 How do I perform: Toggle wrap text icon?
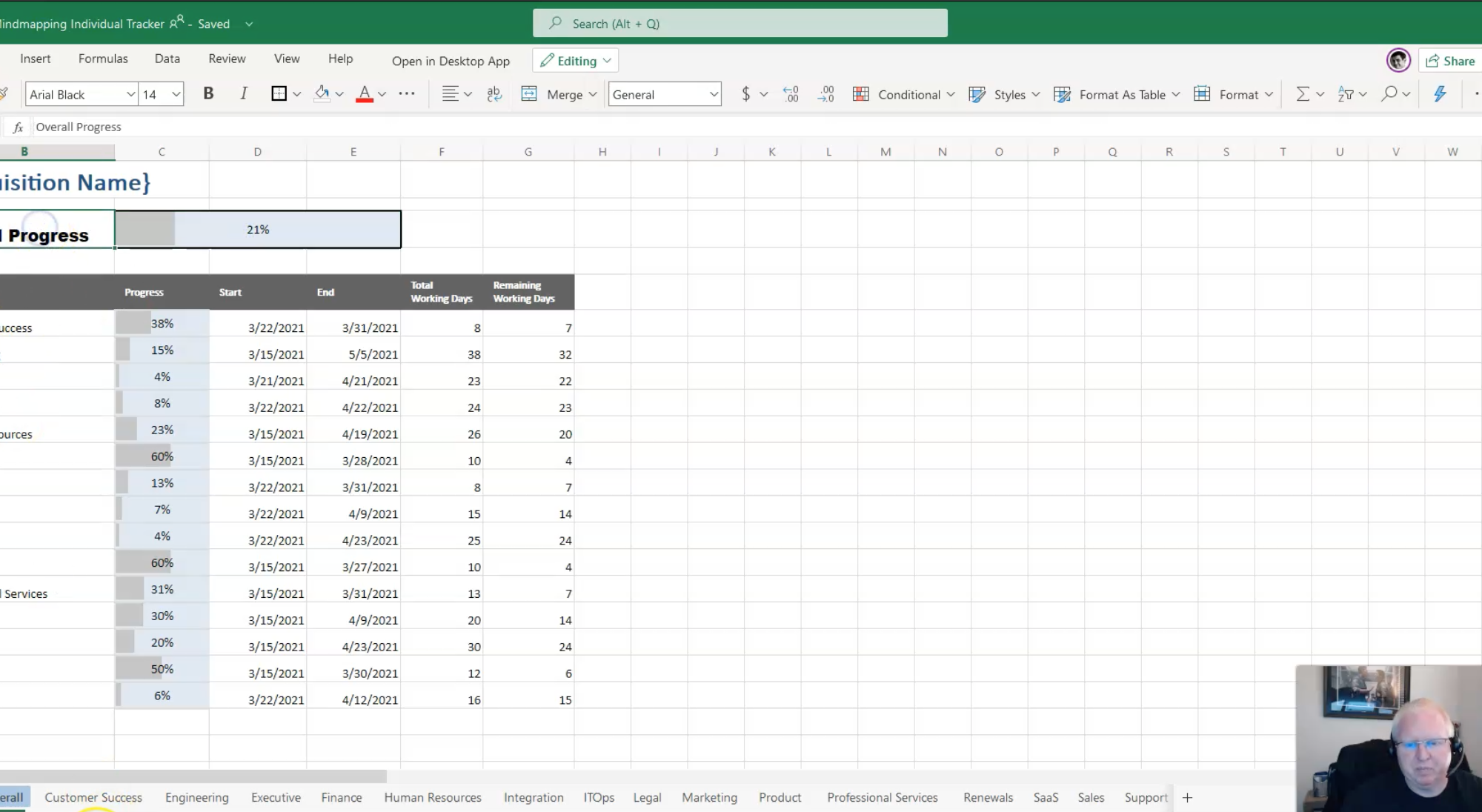click(x=494, y=94)
